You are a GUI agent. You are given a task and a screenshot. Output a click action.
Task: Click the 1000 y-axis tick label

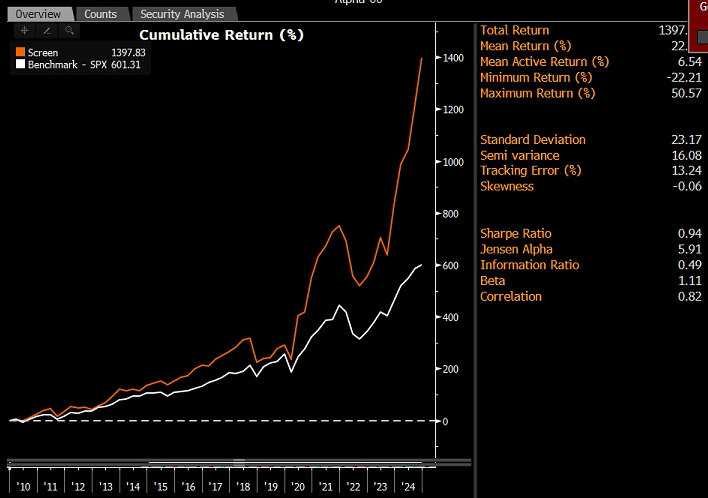453,162
